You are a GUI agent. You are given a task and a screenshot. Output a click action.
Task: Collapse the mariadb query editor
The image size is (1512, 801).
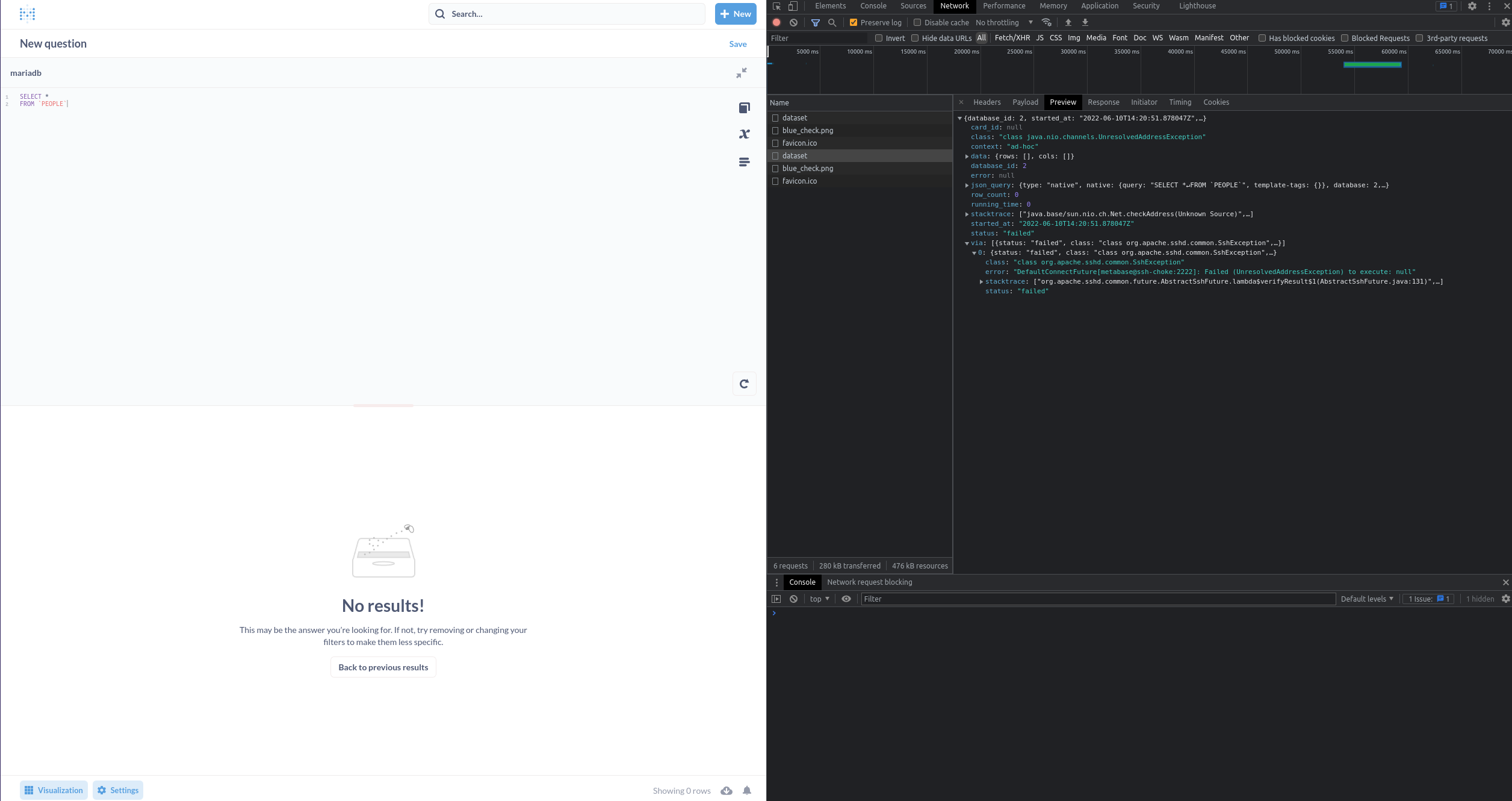(x=741, y=73)
